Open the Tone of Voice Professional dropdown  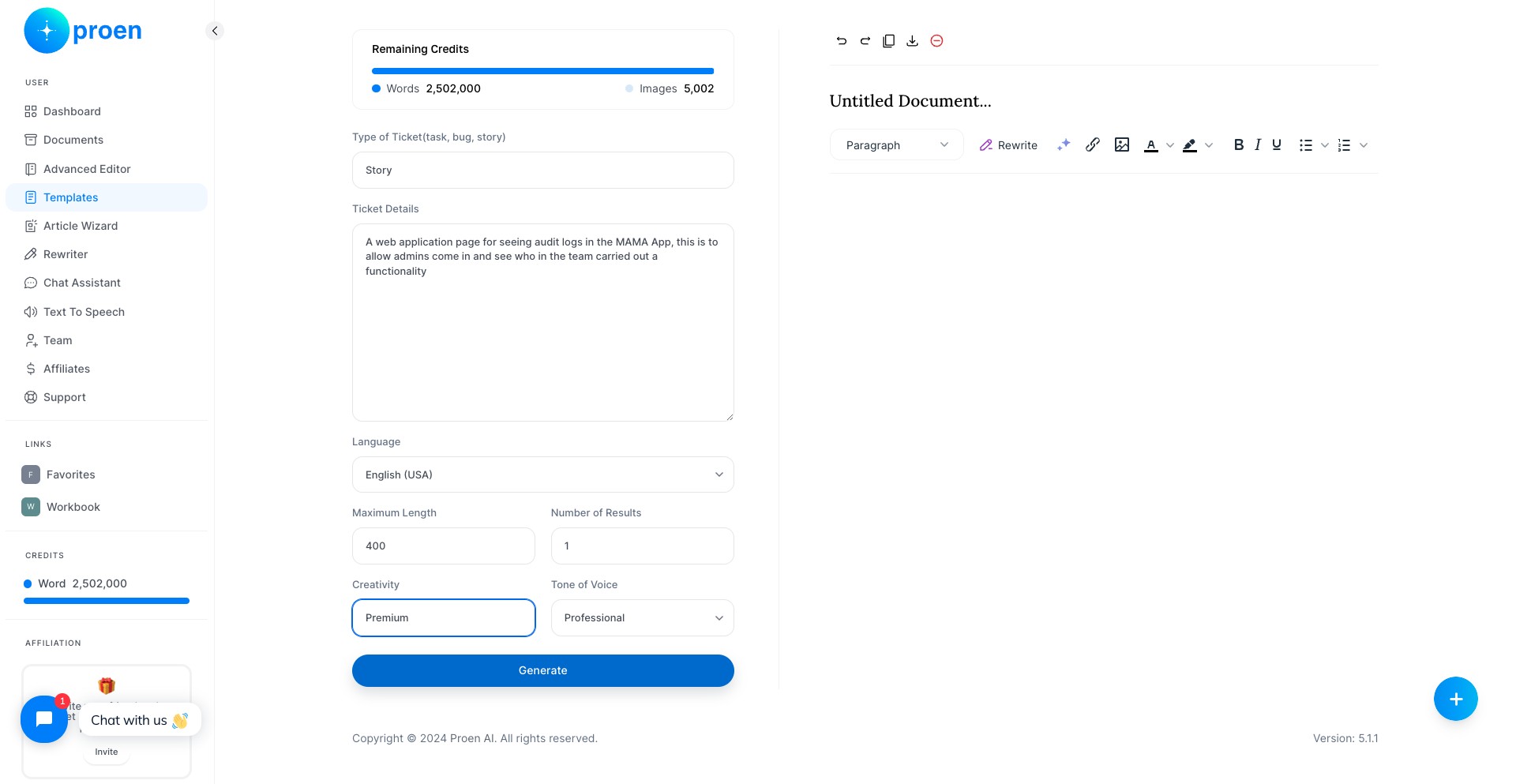(x=643, y=617)
